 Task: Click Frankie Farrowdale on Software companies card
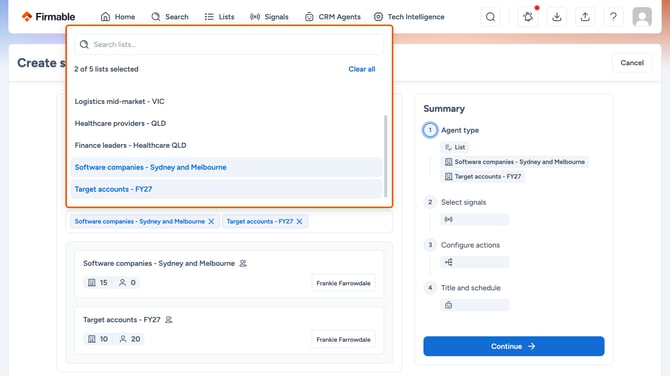[x=344, y=283]
